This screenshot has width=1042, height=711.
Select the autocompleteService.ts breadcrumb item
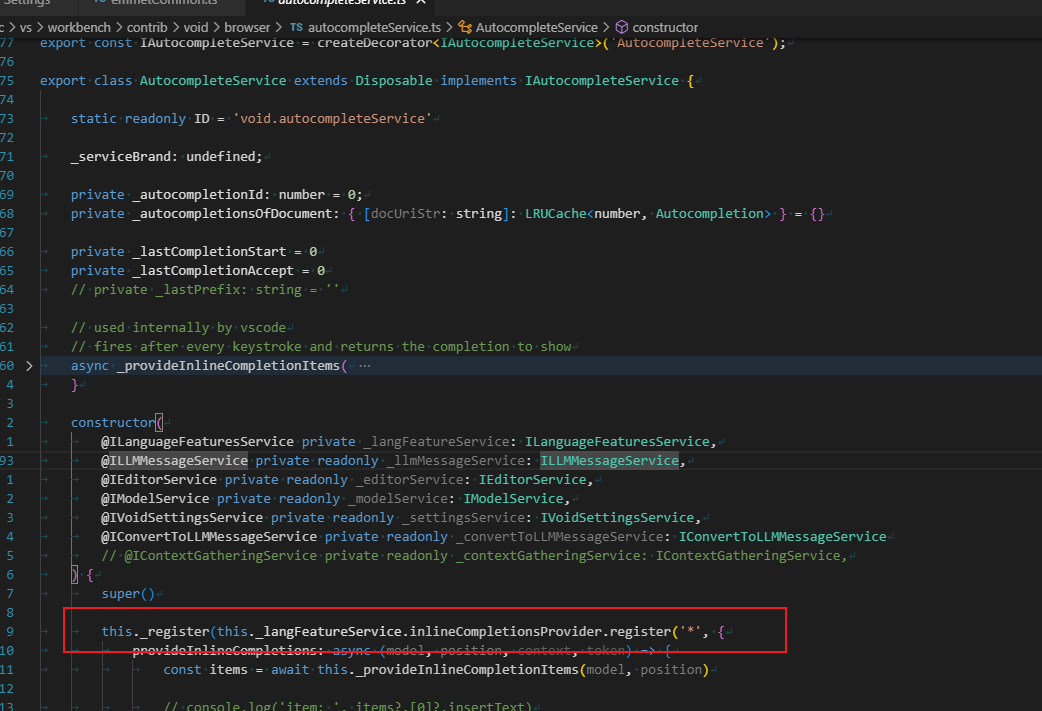click(376, 27)
